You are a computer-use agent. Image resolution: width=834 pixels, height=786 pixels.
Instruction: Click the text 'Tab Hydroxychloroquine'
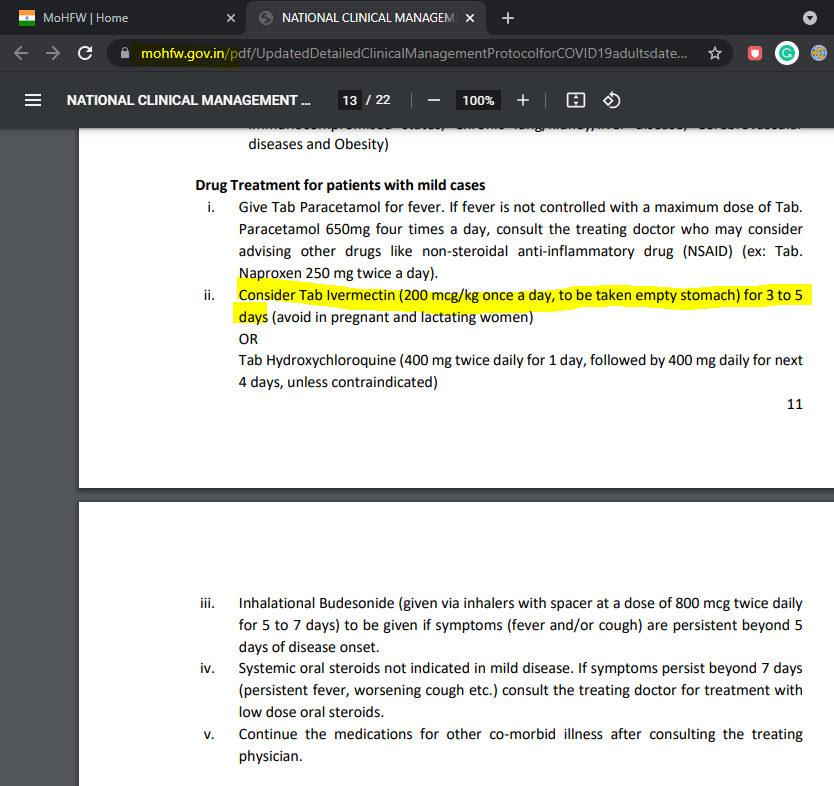(x=317, y=361)
